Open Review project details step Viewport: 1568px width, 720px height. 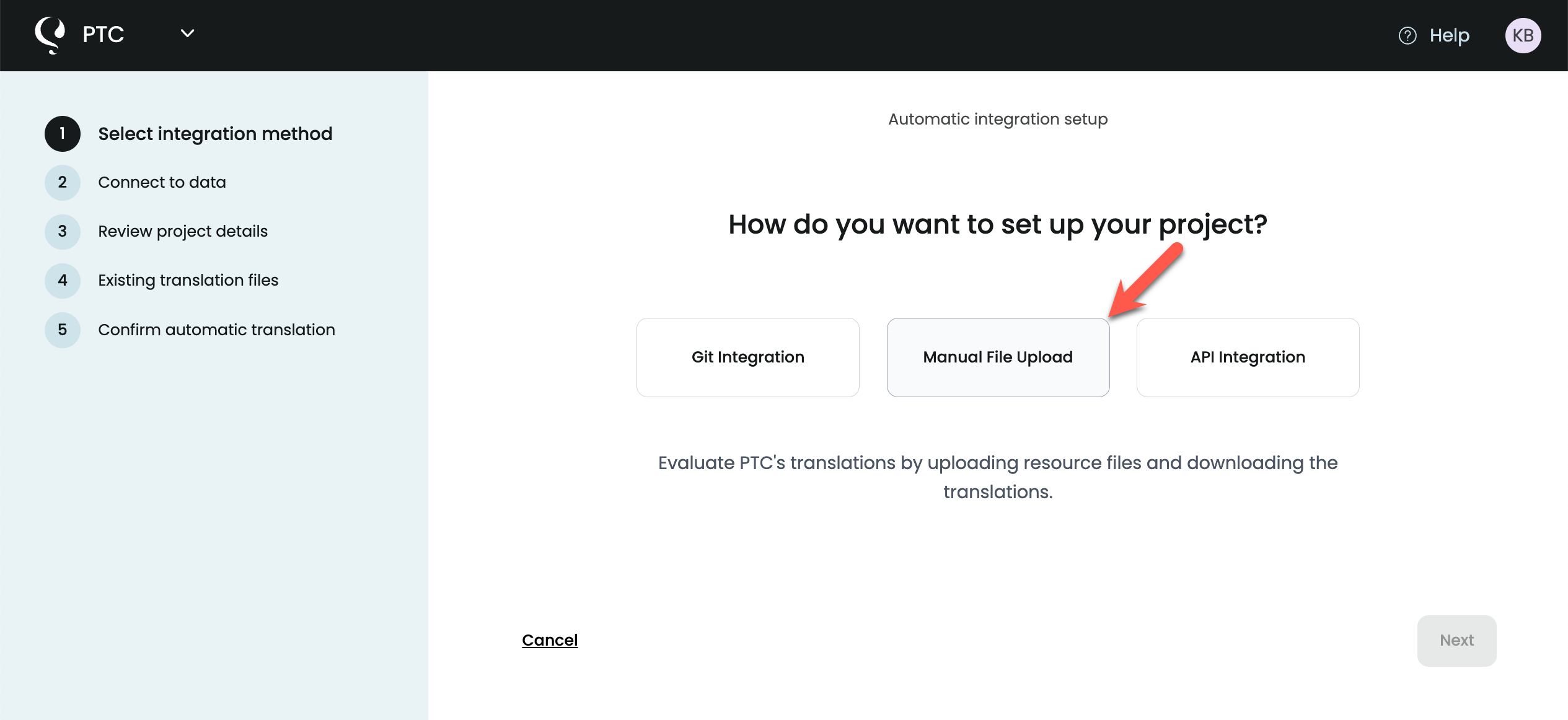[x=183, y=232]
